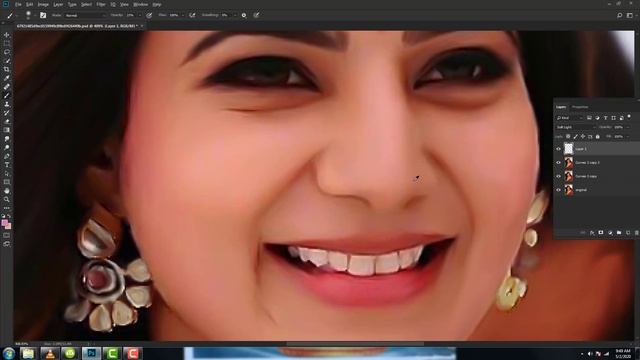Open the Soft Light blend mode dropdown
Image resolution: width=640 pixels, height=360 pixels.
coord(576,127)
